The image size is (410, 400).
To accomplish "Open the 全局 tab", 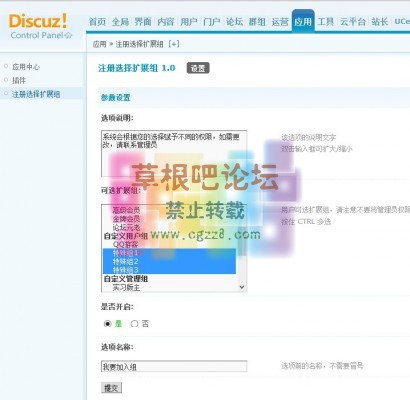I will pos(120,22).
